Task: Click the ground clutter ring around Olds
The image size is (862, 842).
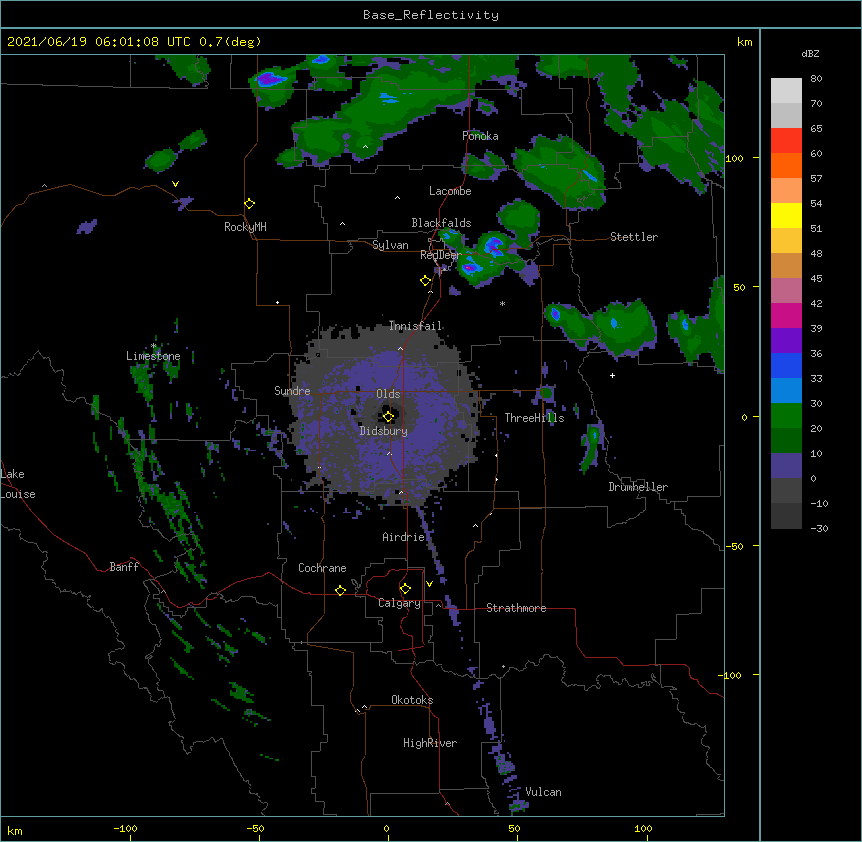Action: pyautogui.click(x=385, y=415)
